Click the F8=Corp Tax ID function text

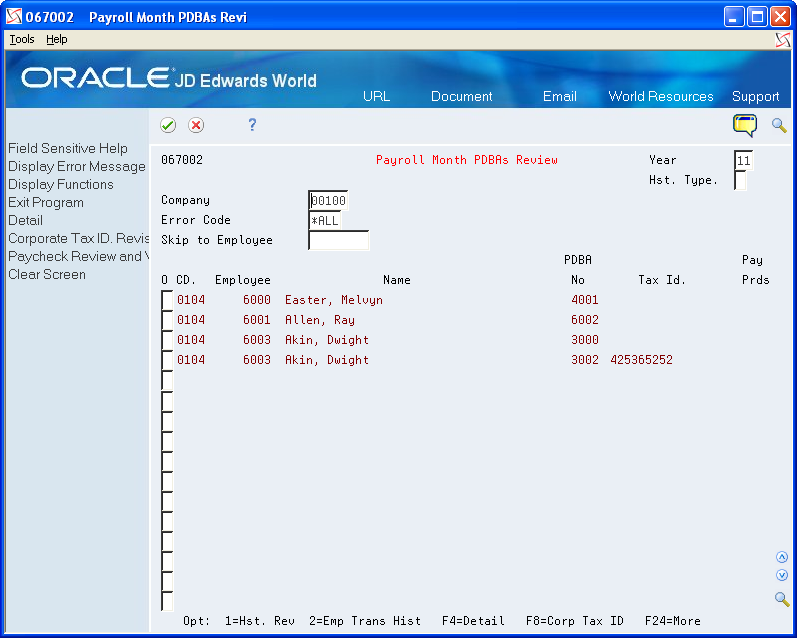574,621
